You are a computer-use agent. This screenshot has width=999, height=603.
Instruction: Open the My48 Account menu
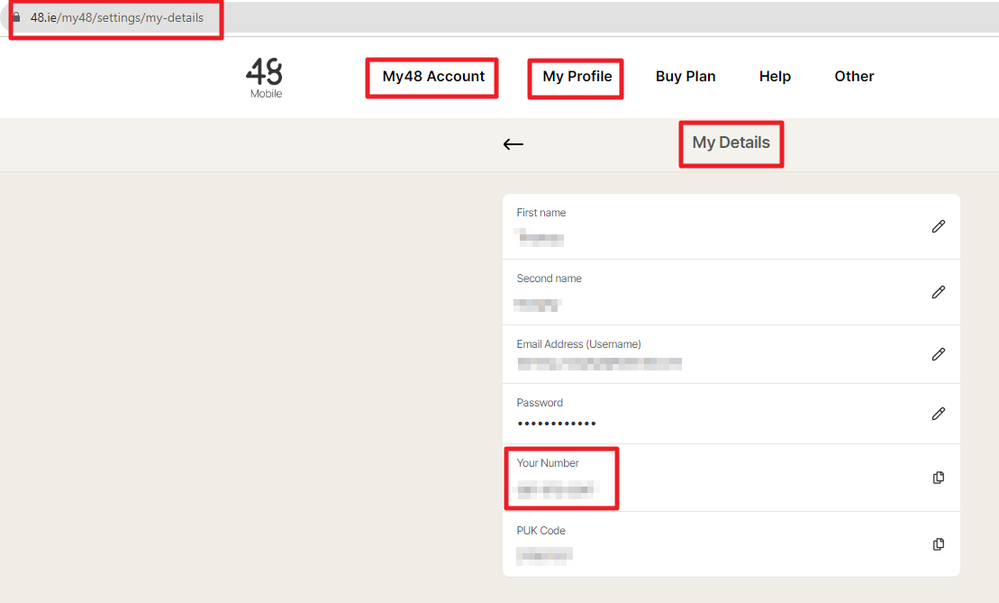click(x=433, y=77)
